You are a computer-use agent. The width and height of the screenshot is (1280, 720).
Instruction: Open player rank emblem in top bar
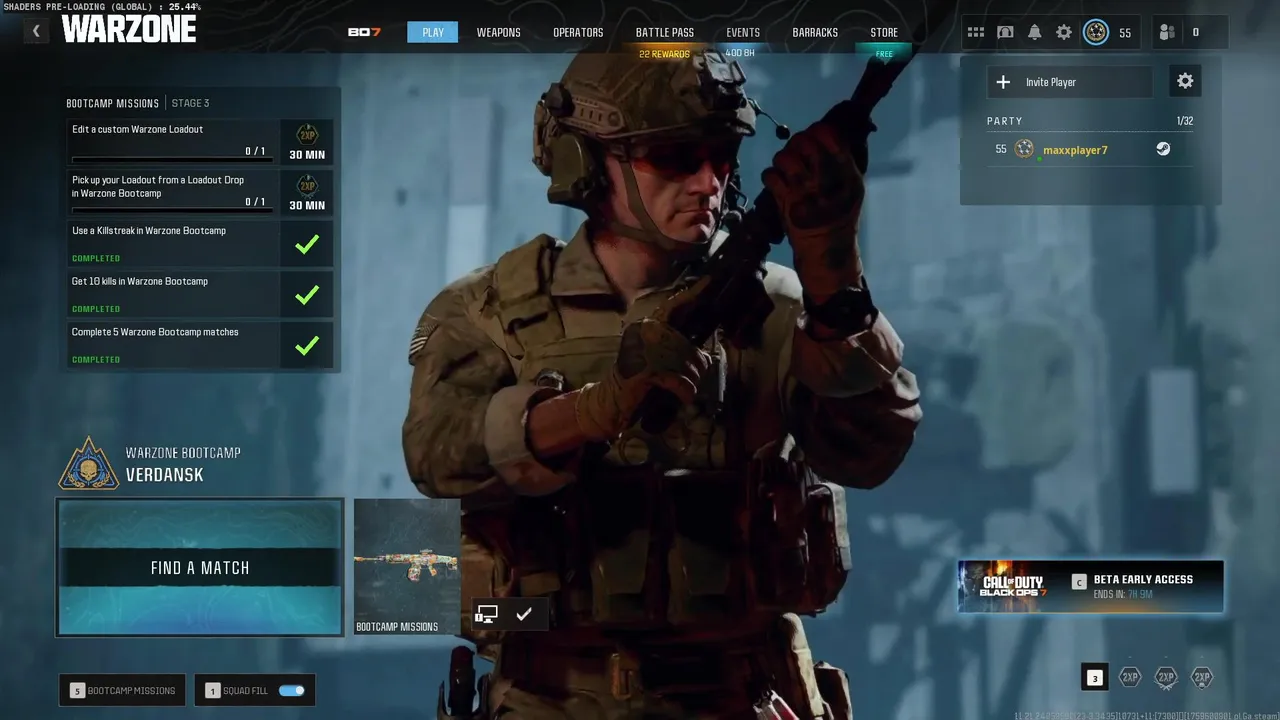1096,32
